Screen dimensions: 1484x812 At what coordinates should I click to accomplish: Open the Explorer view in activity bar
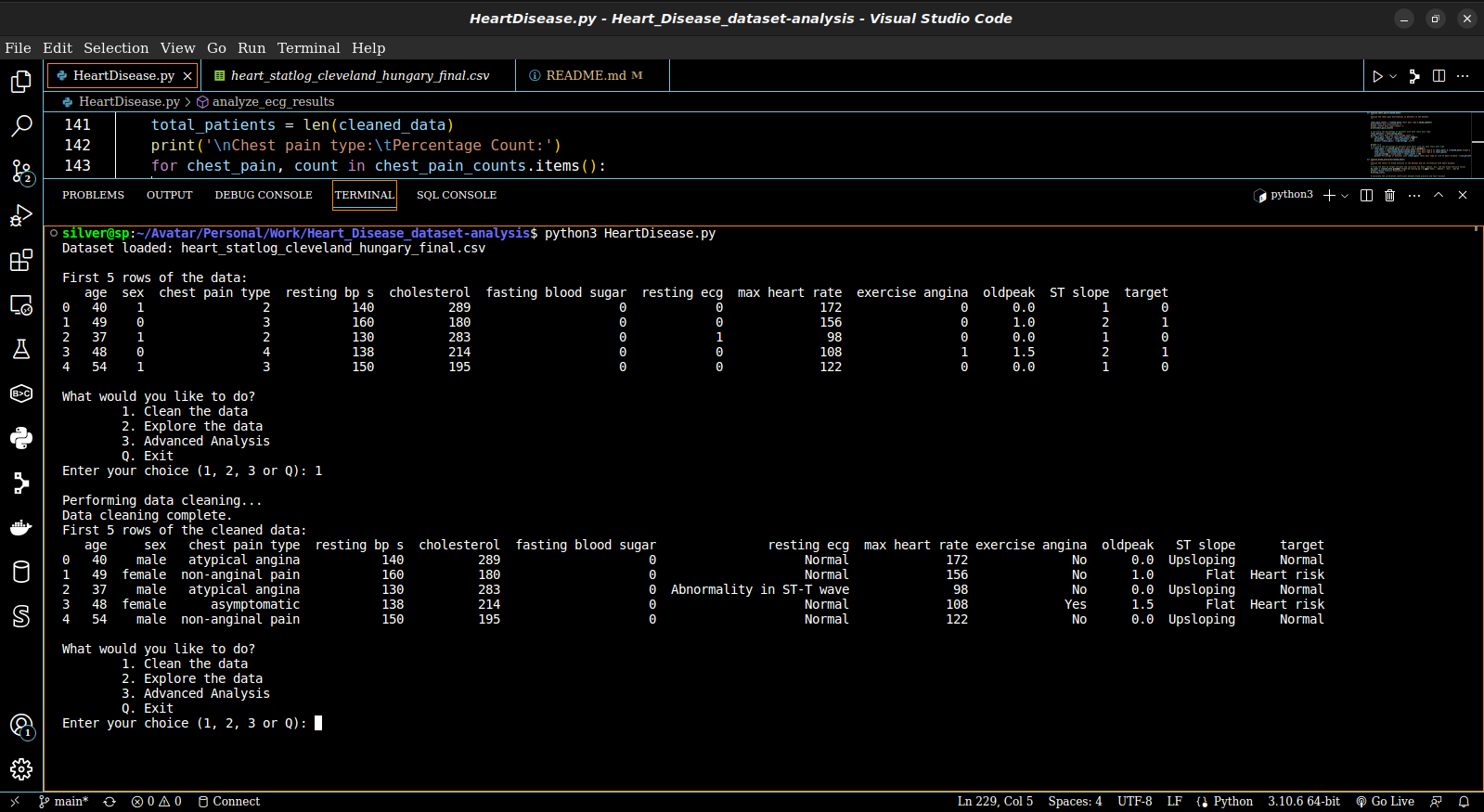pos(21,82)
